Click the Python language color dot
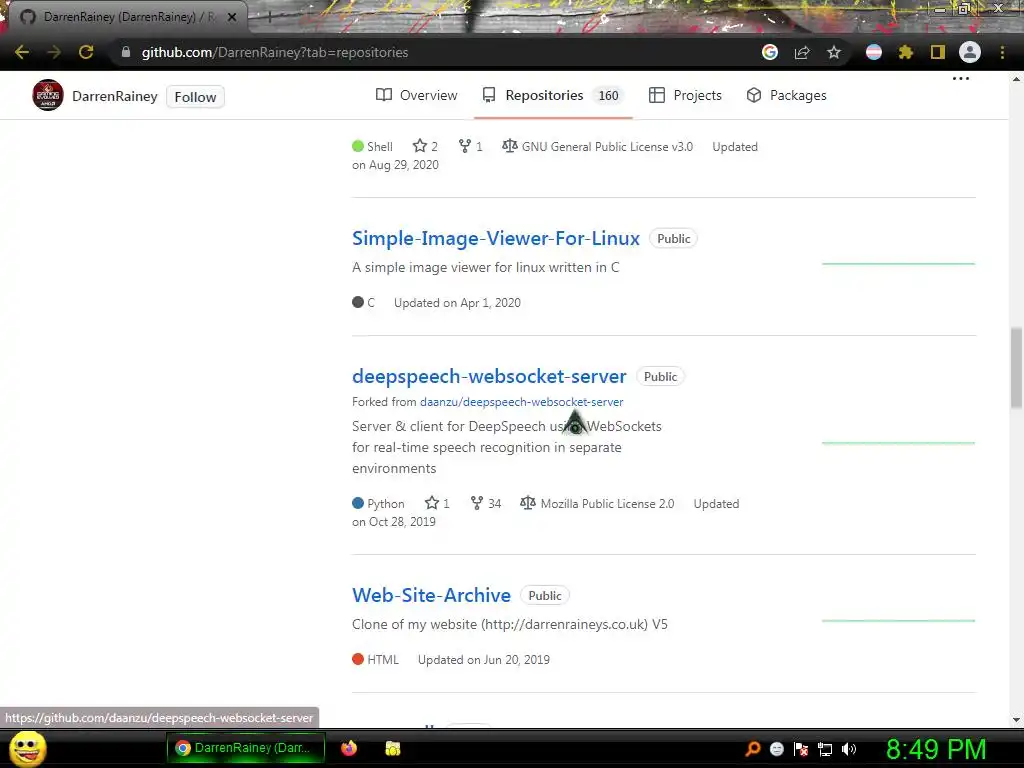Image resolution: width=1024 pixels, height=768 pixels. [x=358, y=504]
